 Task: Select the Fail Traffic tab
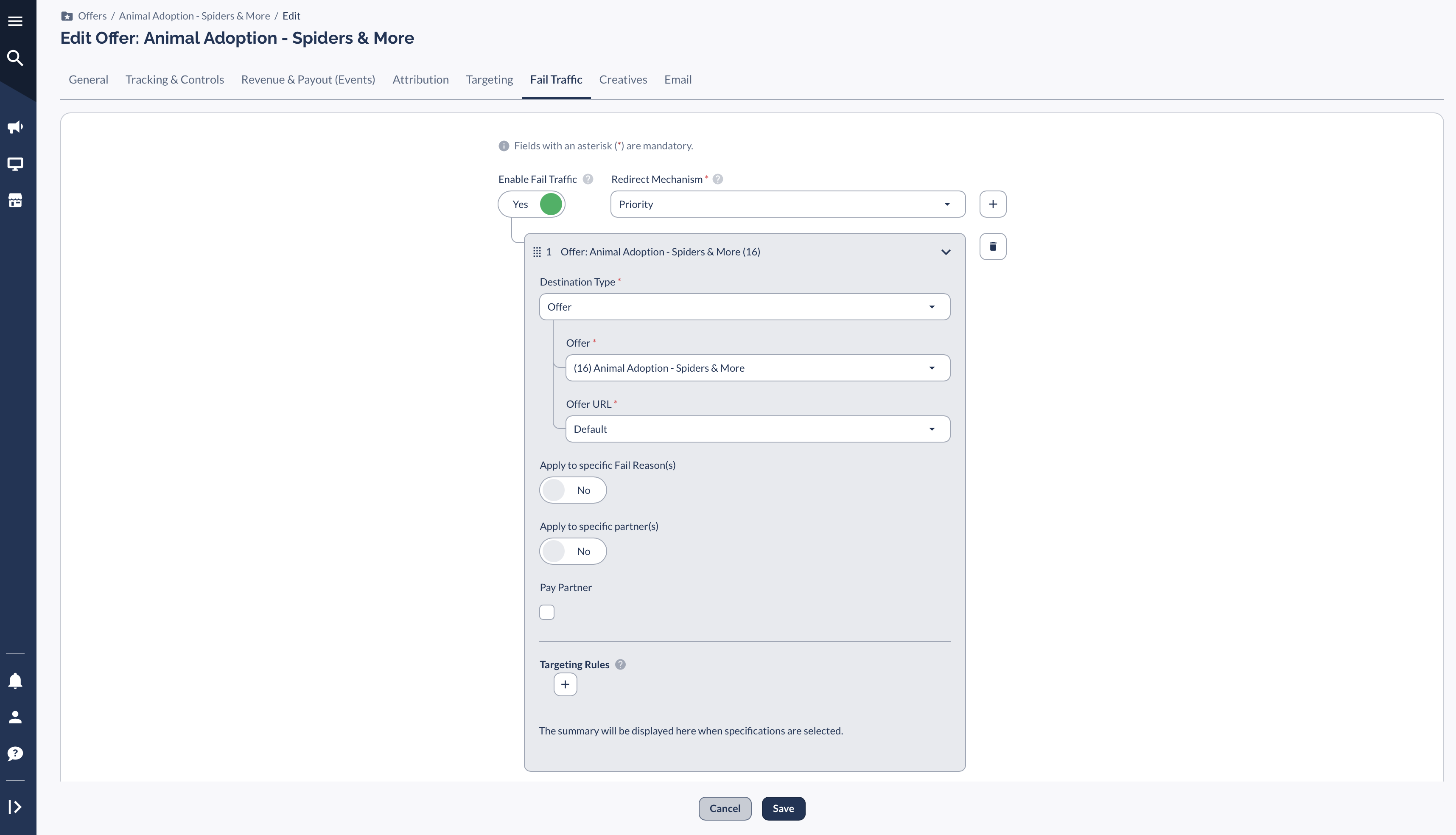(x=556, y=80)
